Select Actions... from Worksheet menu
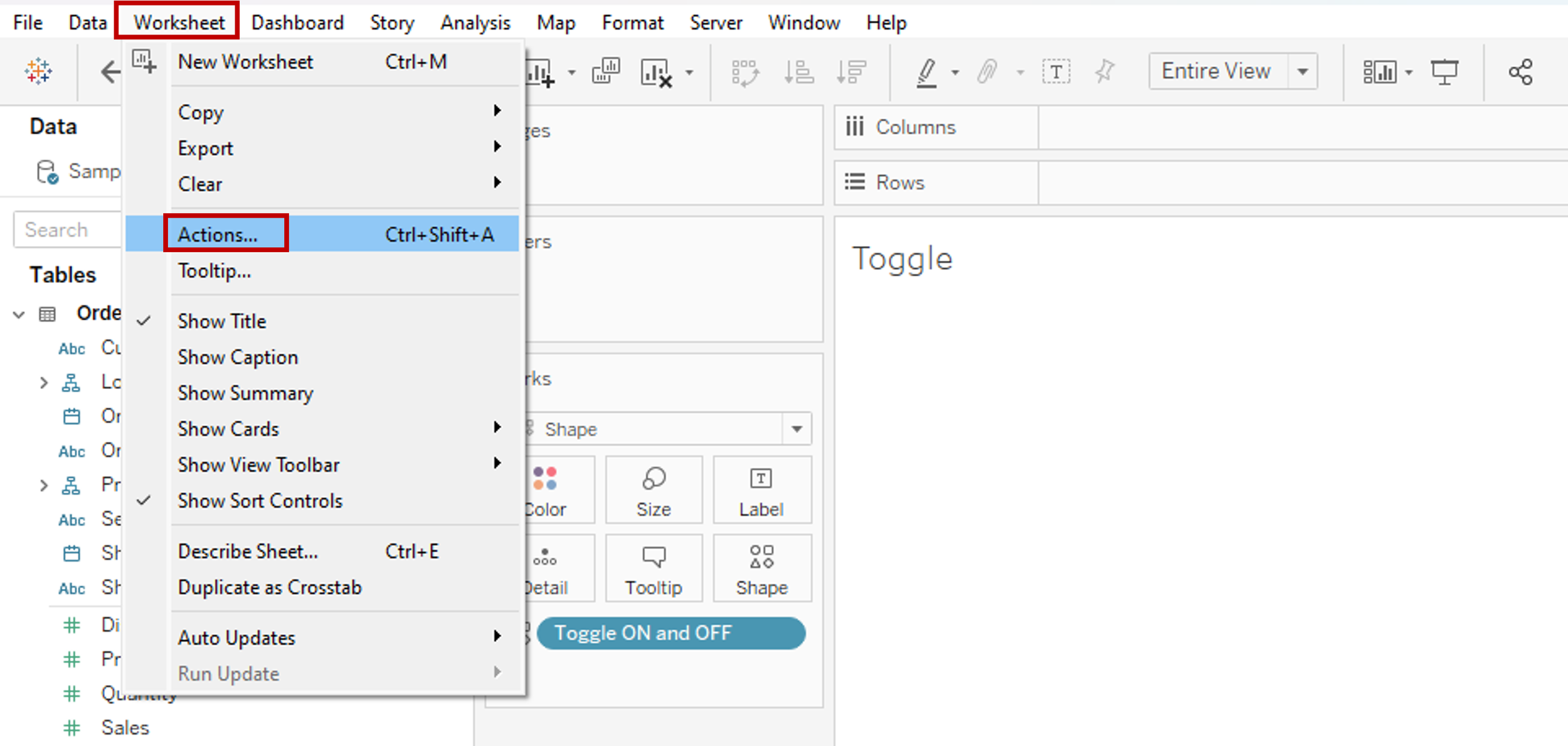This screenshot has width=1568, height=746. 218,234
